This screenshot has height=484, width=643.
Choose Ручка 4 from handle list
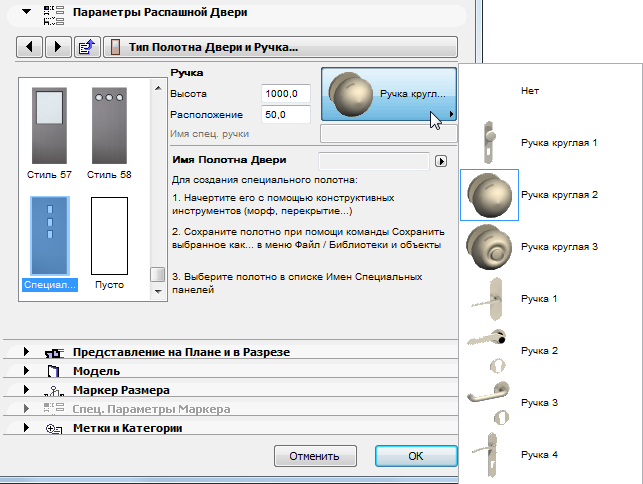coord(539,454)
